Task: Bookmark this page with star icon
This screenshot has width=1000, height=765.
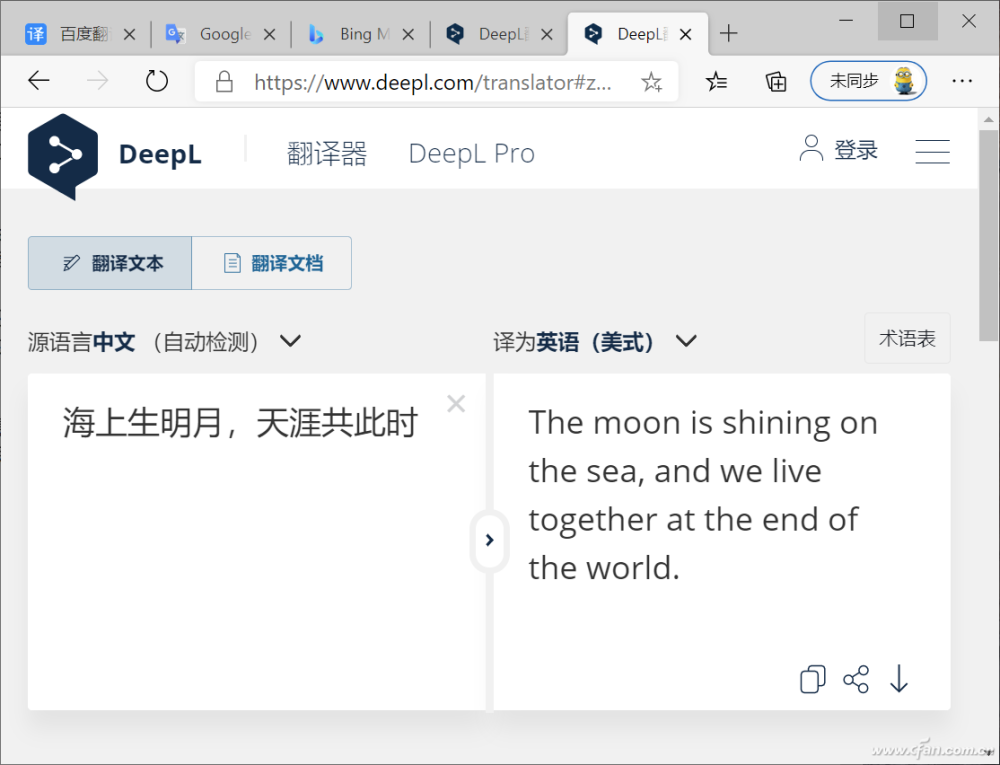Action: (x=652, y=82)
